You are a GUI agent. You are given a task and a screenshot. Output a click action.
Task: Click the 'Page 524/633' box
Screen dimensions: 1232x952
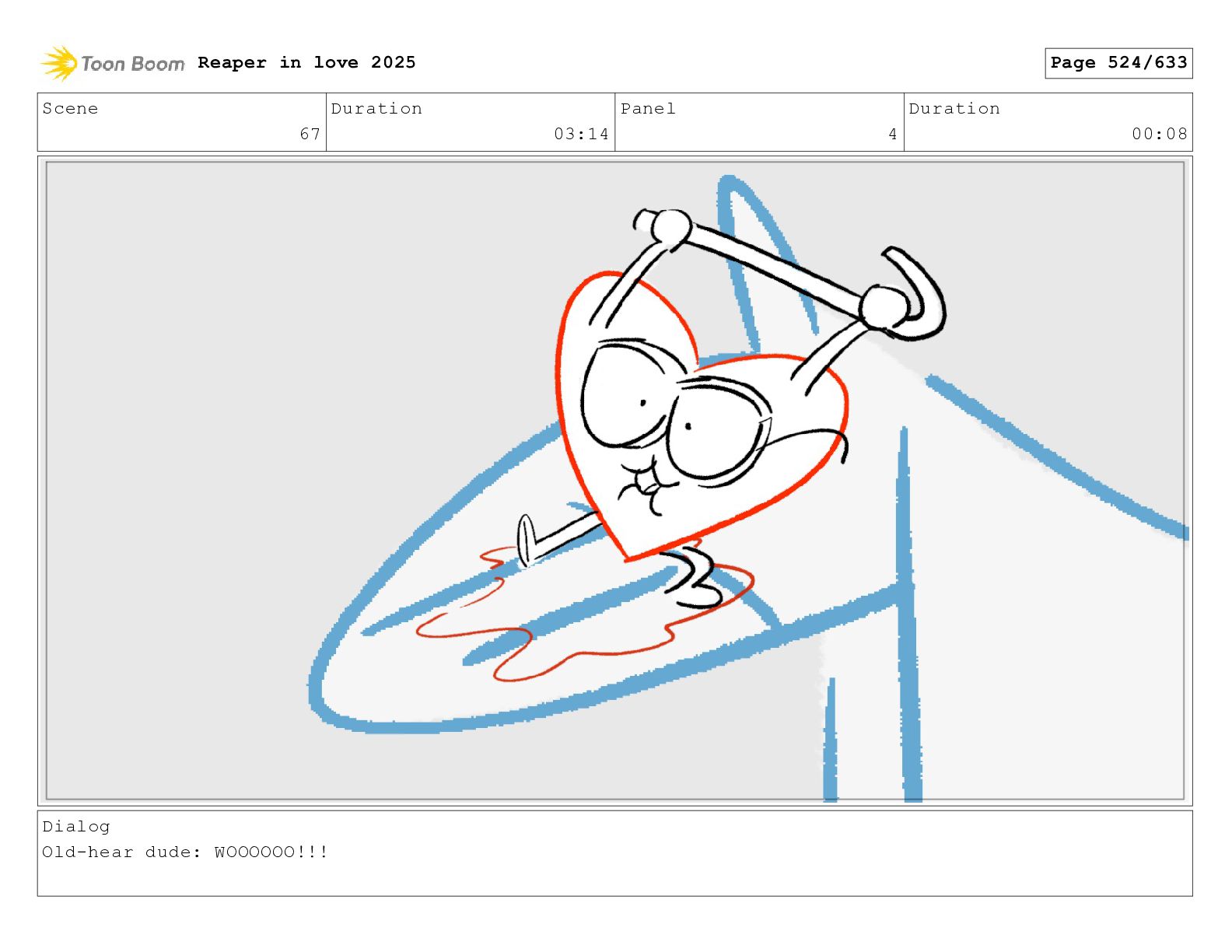click(1118, 63)
